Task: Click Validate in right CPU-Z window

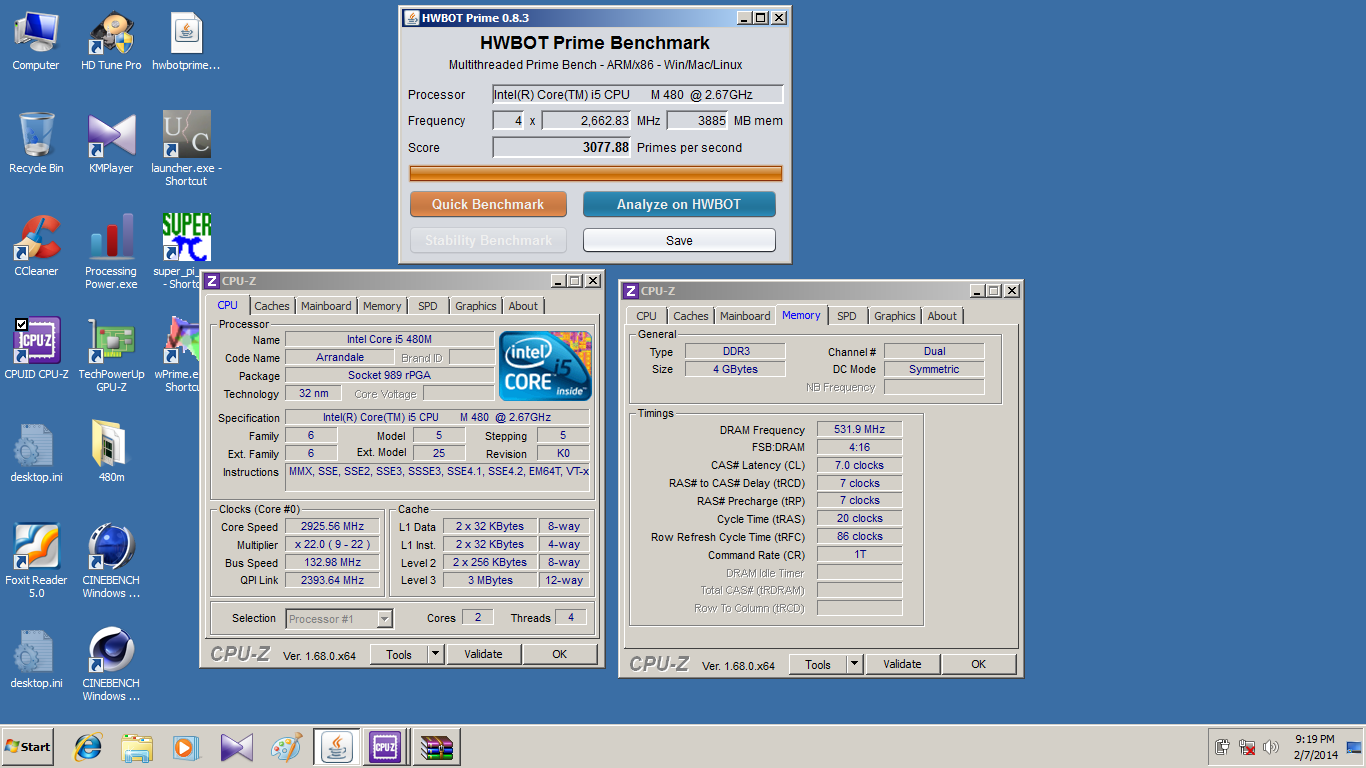Action: coord(902,664)
